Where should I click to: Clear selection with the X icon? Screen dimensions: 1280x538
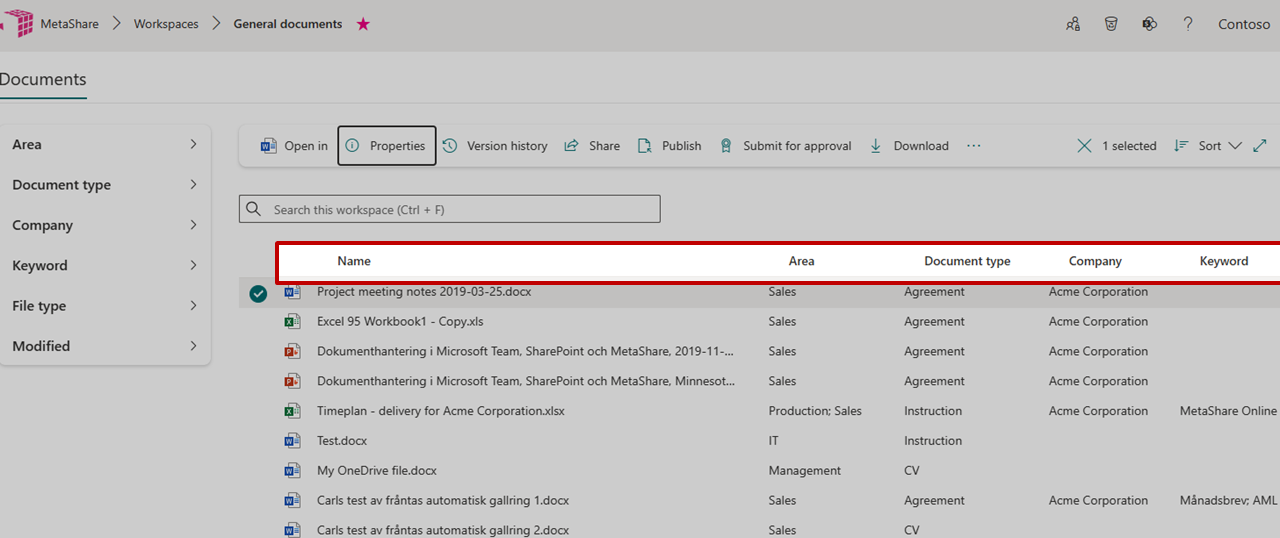[x=1084, y=146]
